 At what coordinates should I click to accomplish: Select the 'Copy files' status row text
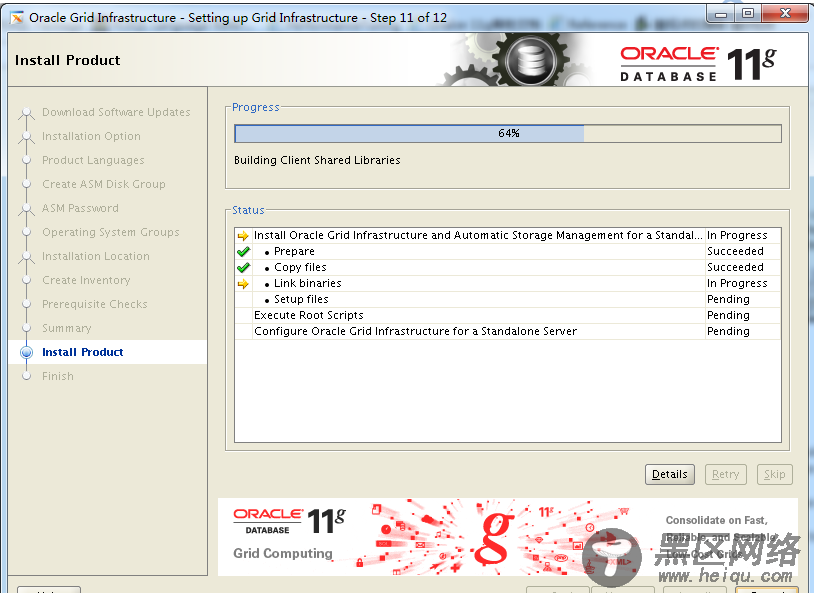coord(300,267)
